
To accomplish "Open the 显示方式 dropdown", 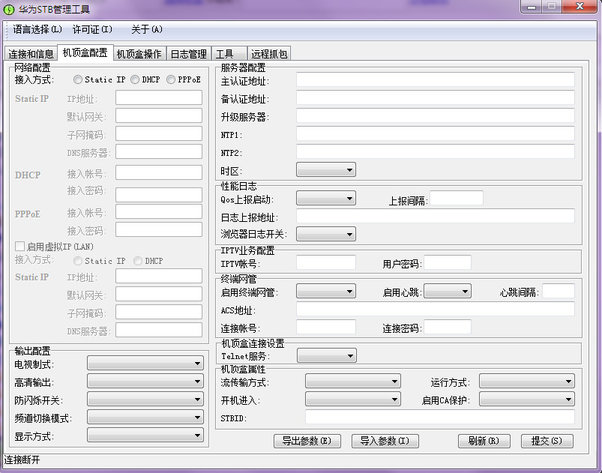I will [x=146, y=435].
